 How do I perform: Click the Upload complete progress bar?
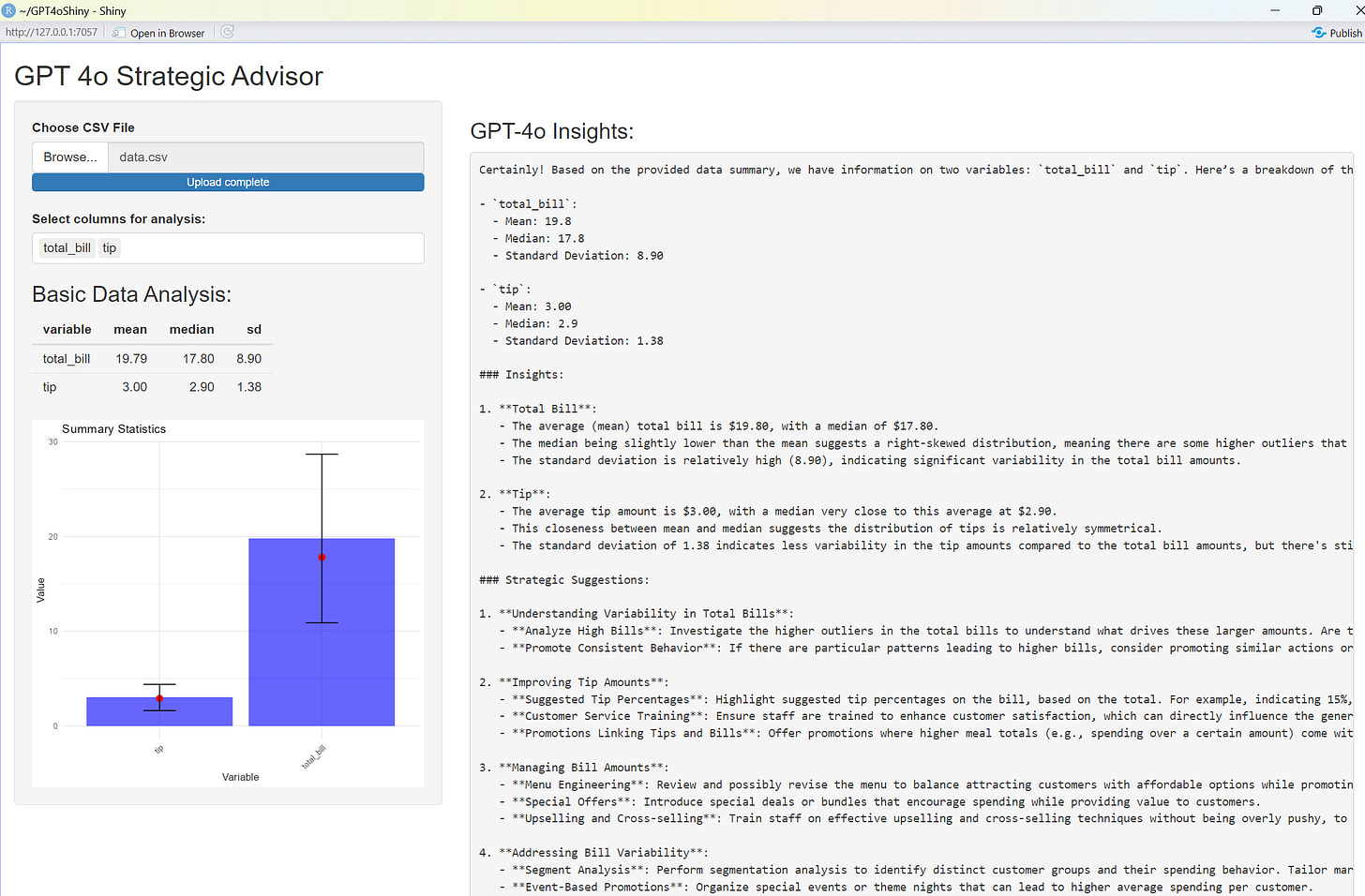[x=228, y=183]
